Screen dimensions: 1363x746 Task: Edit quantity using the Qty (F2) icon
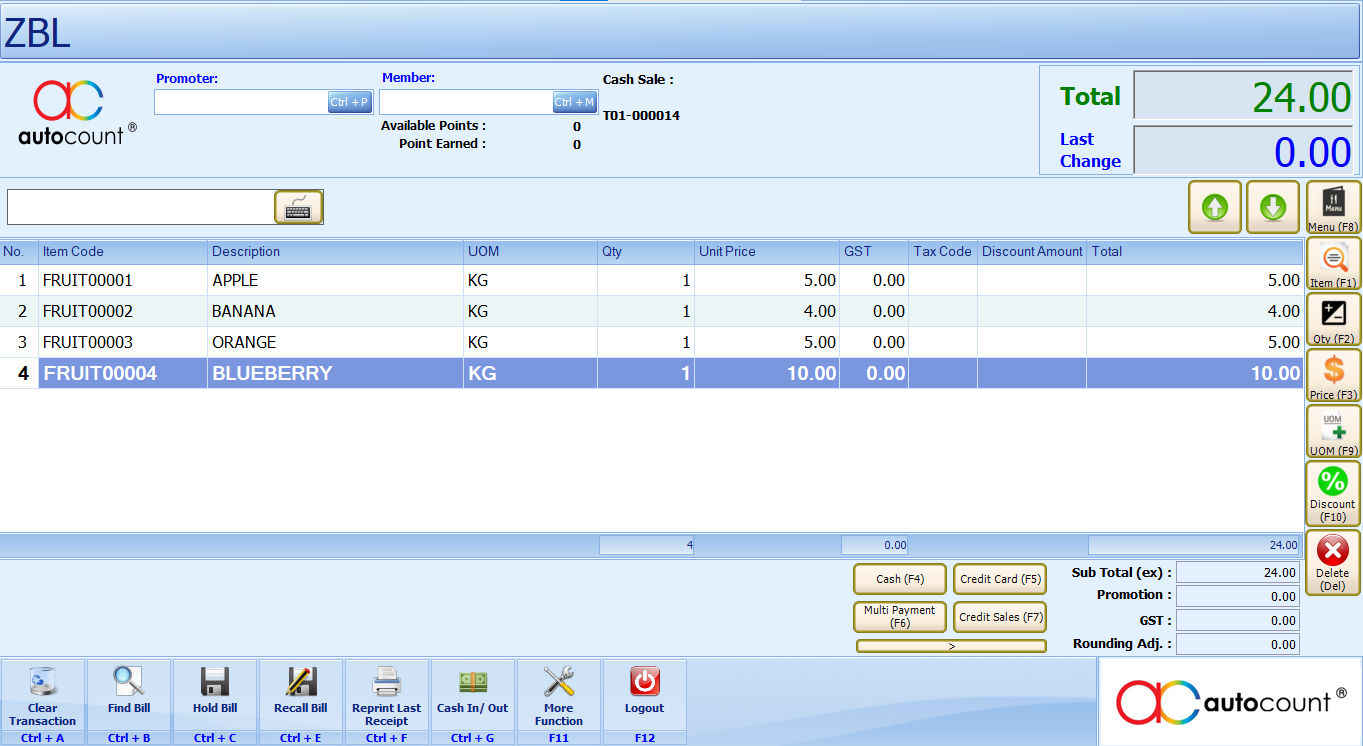point(1332,322)
